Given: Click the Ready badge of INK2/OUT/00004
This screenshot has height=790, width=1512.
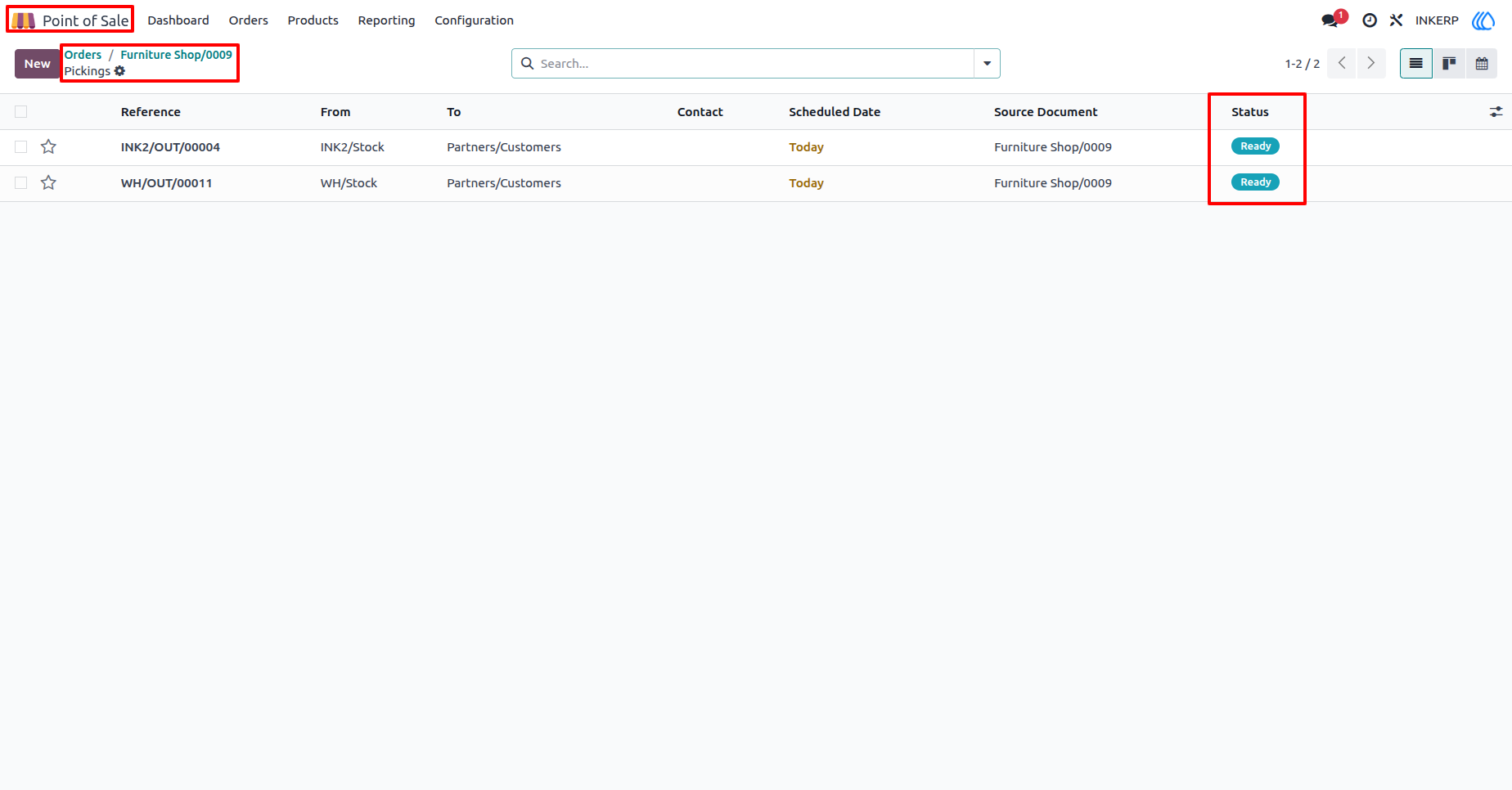Looking at the screenshot, I should click(1255, 146).
